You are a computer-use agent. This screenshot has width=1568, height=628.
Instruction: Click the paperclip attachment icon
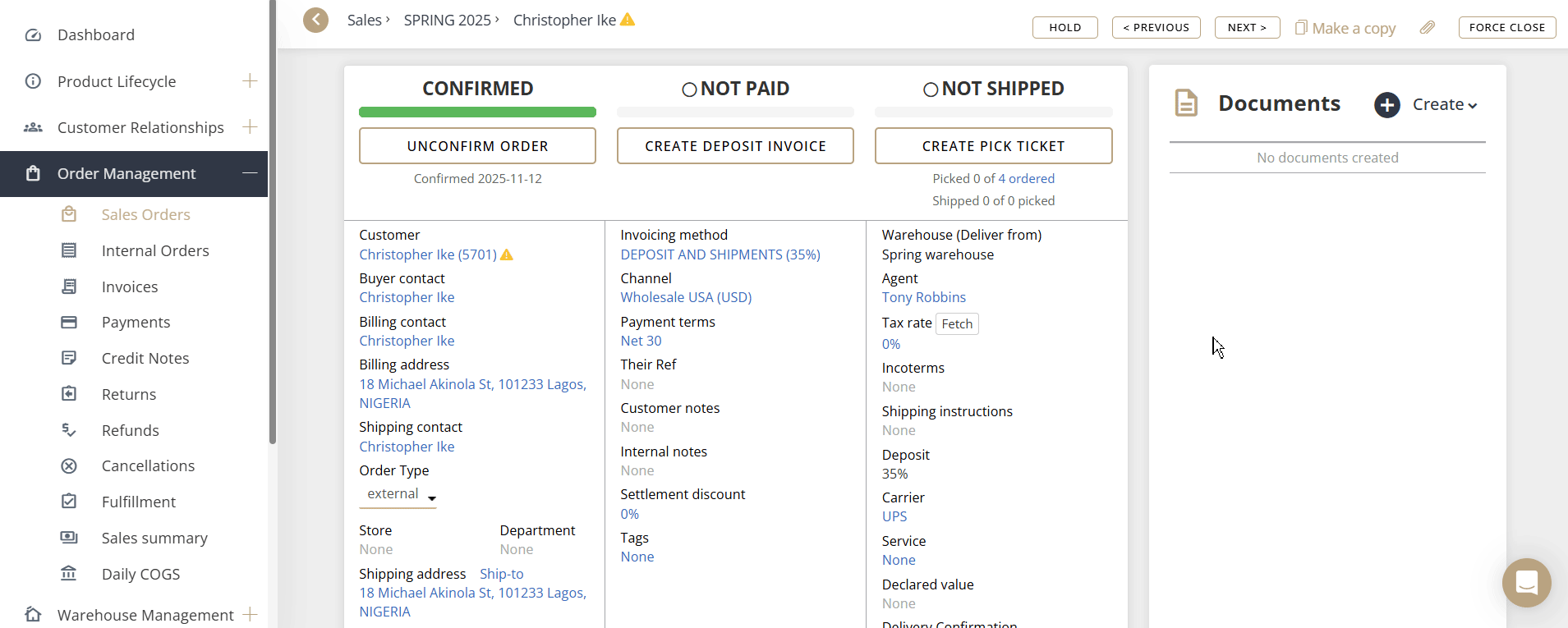pyautogui.click(x=1428, y=27)
